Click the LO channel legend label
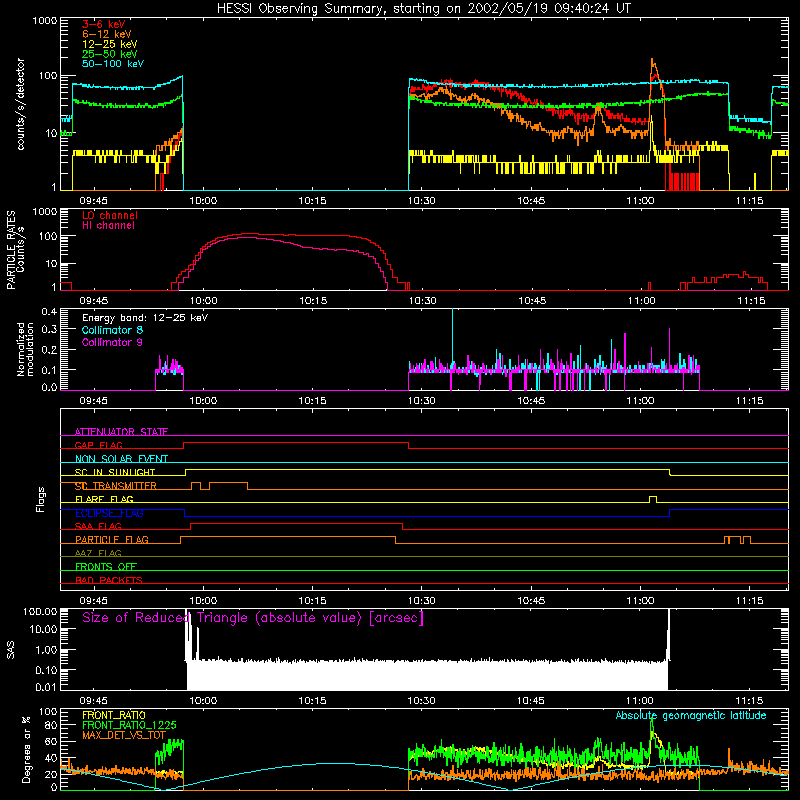The image size is (800, 800). [110, 215]
